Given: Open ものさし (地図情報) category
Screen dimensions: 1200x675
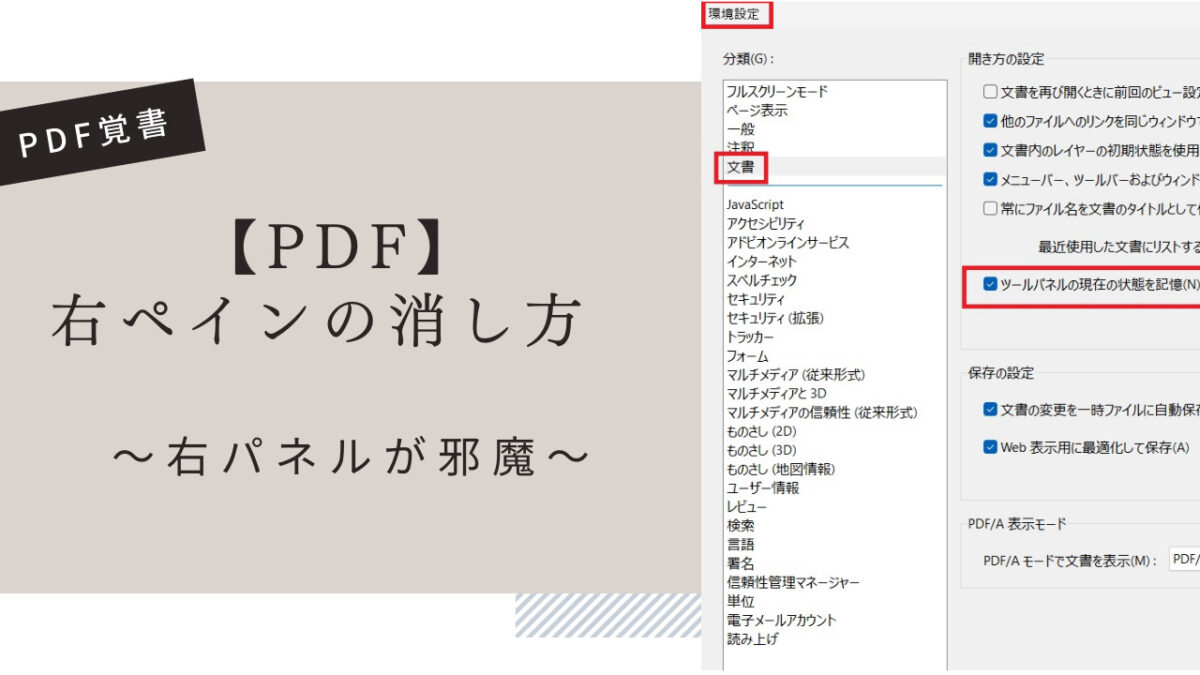Looking at the screenshot, I should click(x=780, y=469).
